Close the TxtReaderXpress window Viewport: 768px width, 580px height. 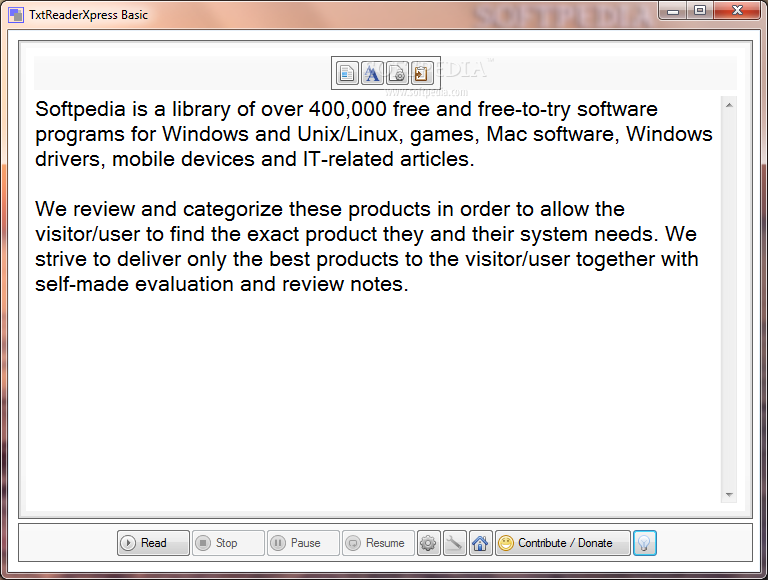click(738, 11)
